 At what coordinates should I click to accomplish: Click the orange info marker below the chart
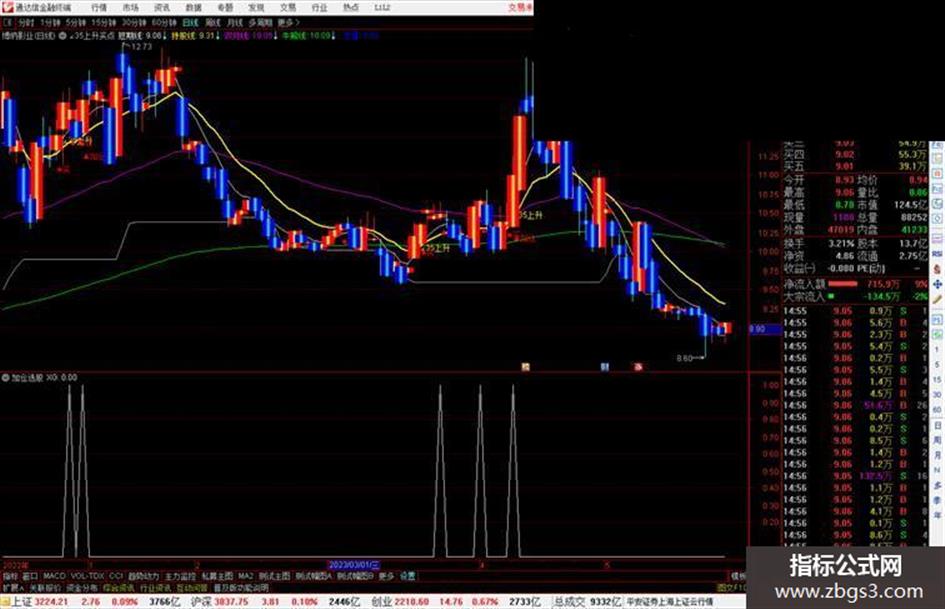click(526, 367)
